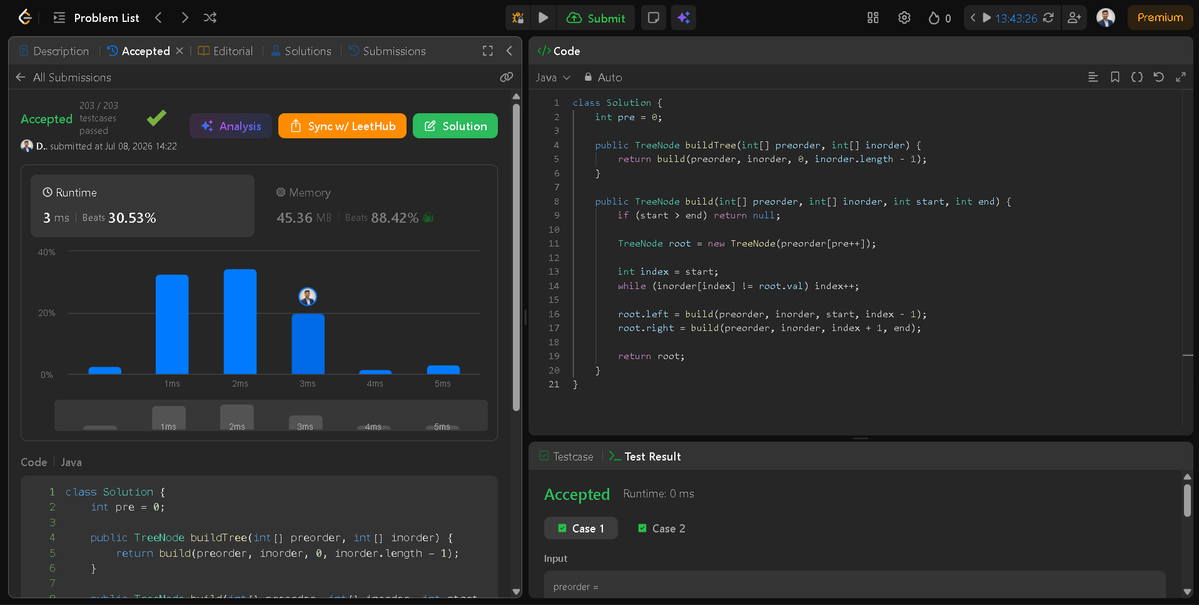Reset code with the undo arrow icon
Image resolution: width=1199 pixels, height=605 pixels.
(1158, 77)
